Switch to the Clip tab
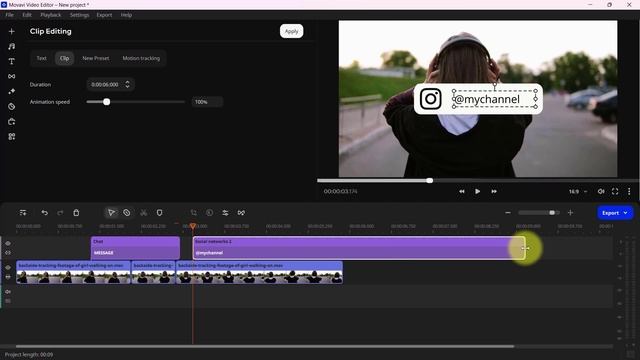 (x=64, y=58)
